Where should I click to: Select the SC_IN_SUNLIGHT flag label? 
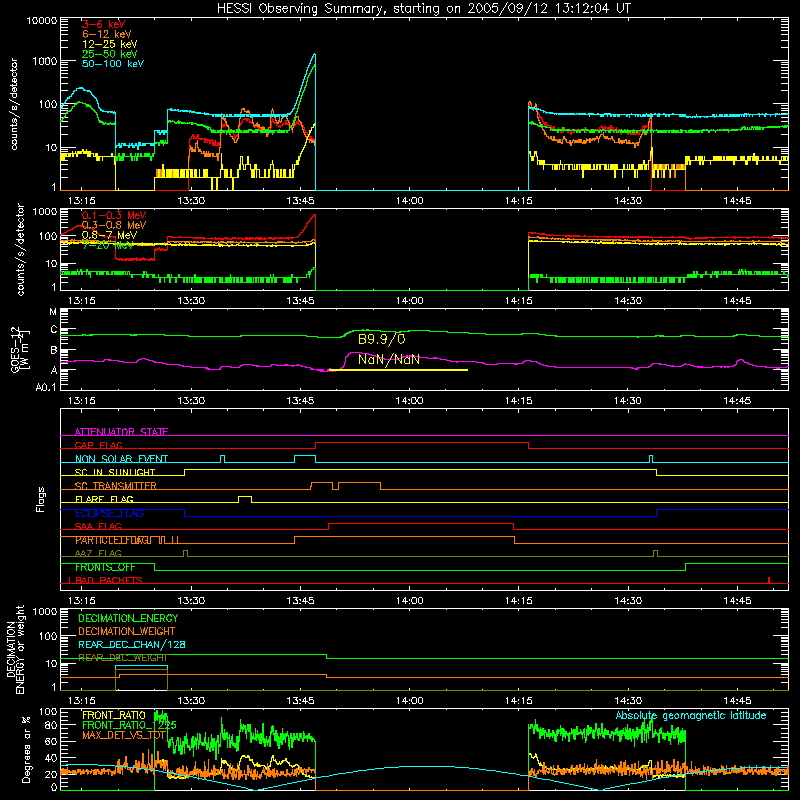click(x=115, y=472)
